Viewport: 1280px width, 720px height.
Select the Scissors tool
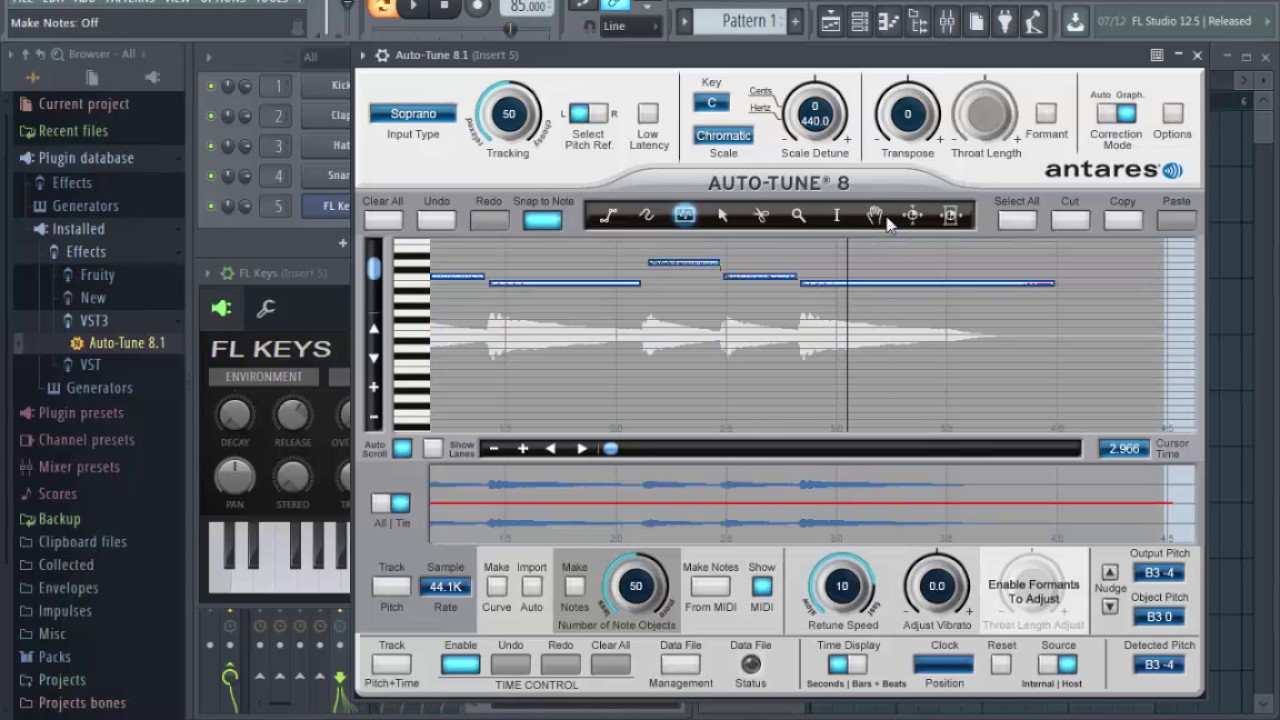click(x=760, y=215)
